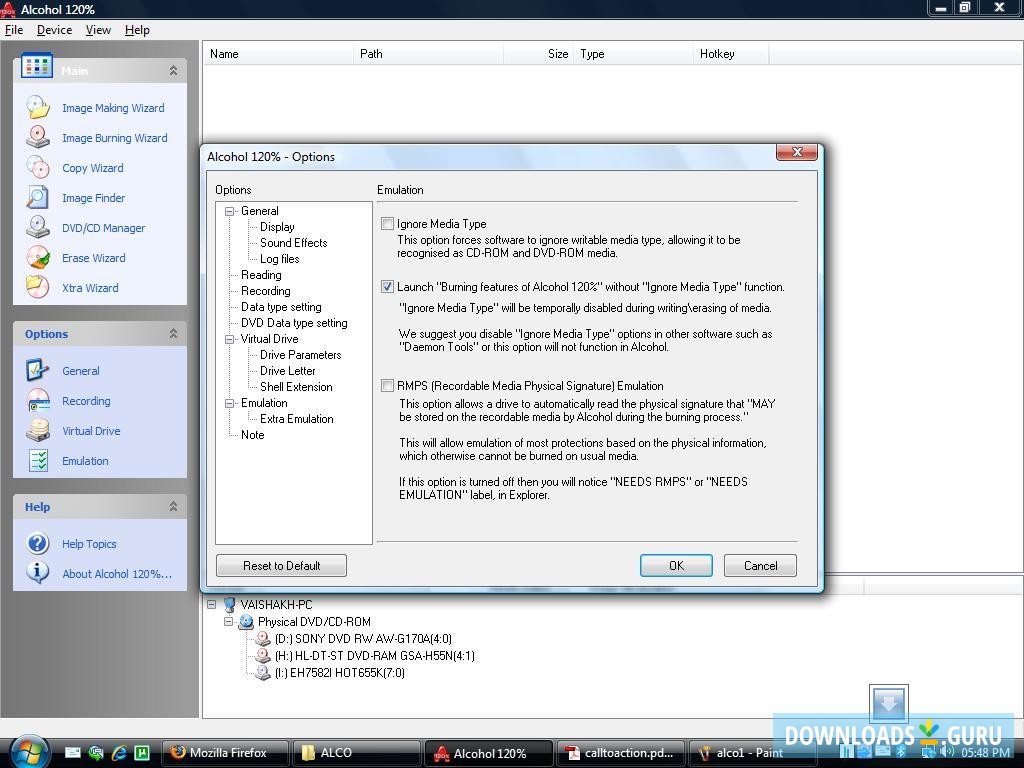
Task: Sort image list by Type column
Action: click(633, 54)
